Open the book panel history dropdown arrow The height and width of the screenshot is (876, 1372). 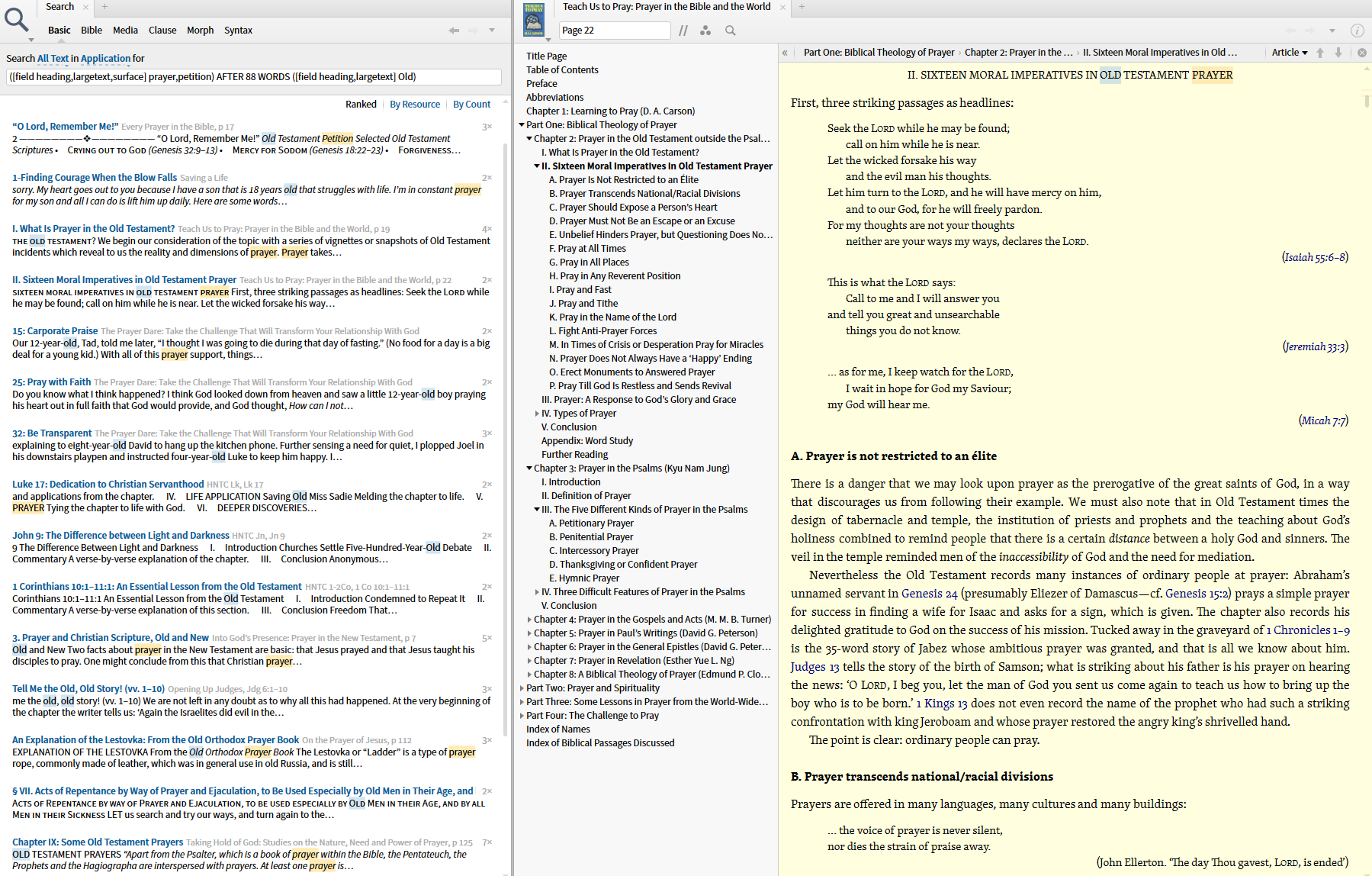coord(1332,31)
